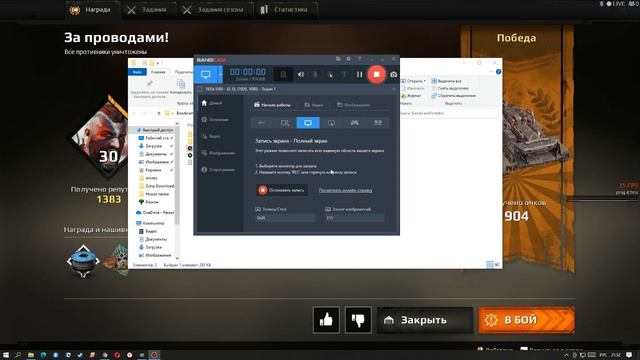
Task: Open Explorer help blue question icon
Action: [498, 72]
